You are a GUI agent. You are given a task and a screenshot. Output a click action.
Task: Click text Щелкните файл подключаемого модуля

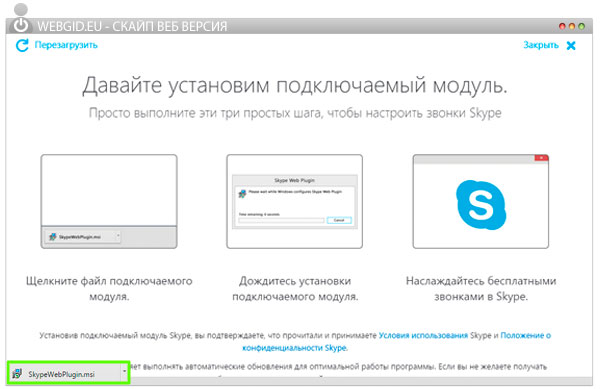109,288
